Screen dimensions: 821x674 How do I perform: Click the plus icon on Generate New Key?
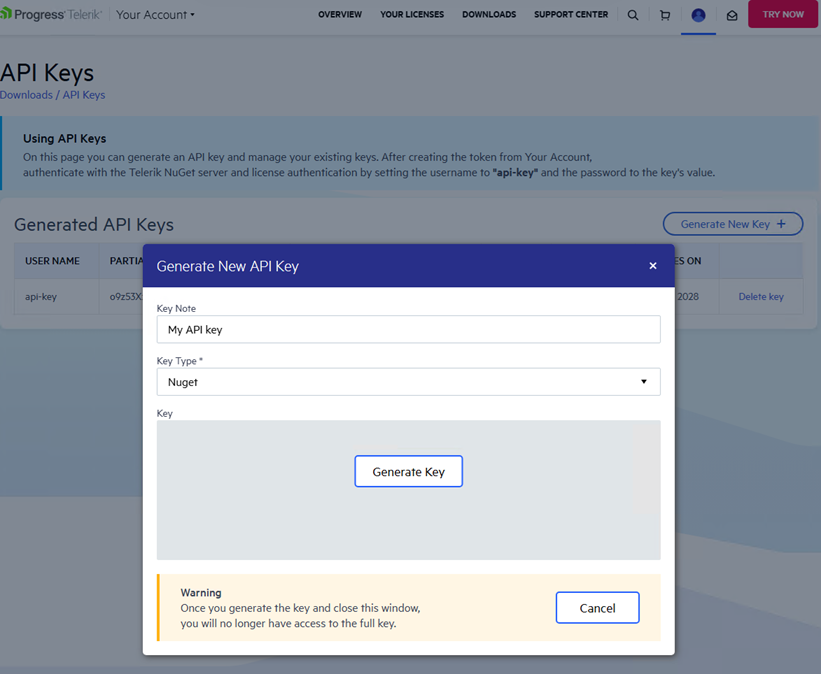[x=781, y=223]
